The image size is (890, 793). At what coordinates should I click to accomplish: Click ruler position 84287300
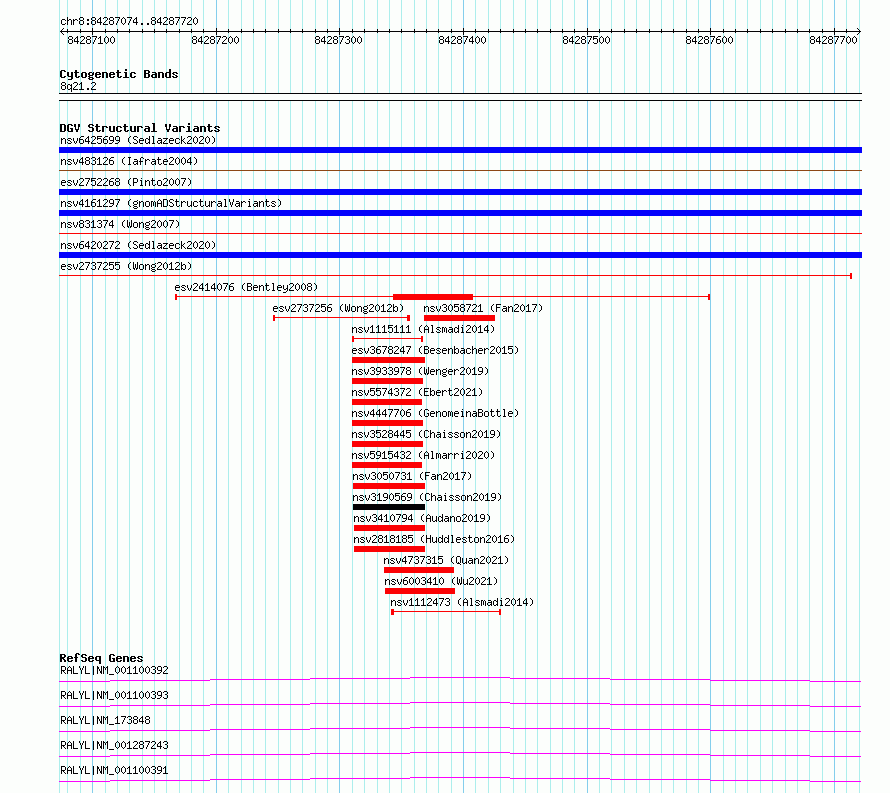click(x=338, y=40)
